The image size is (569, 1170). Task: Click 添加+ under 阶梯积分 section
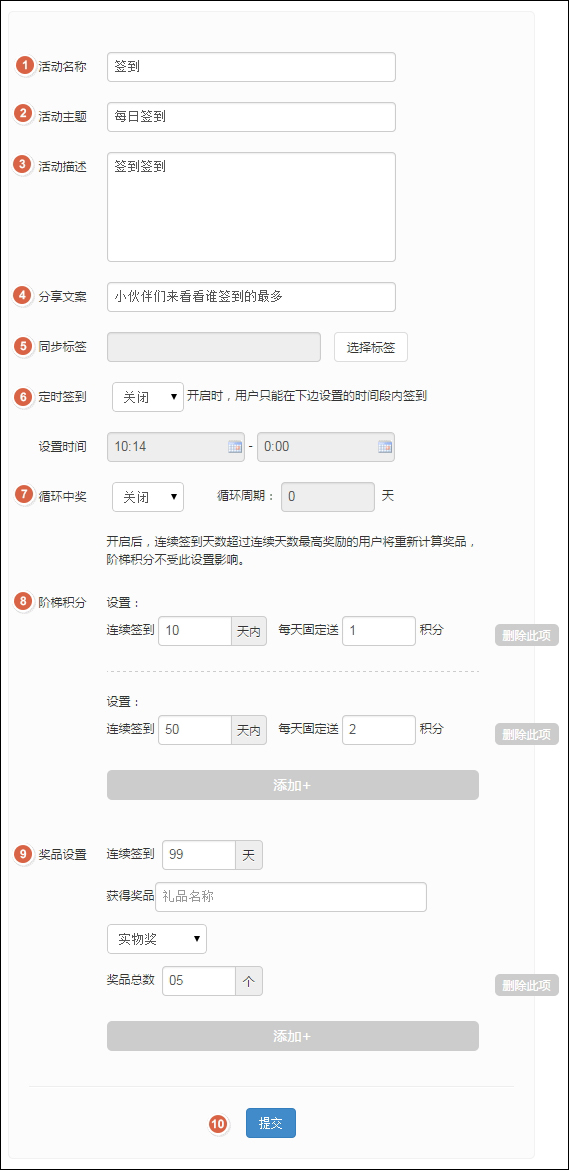[292, 785]
